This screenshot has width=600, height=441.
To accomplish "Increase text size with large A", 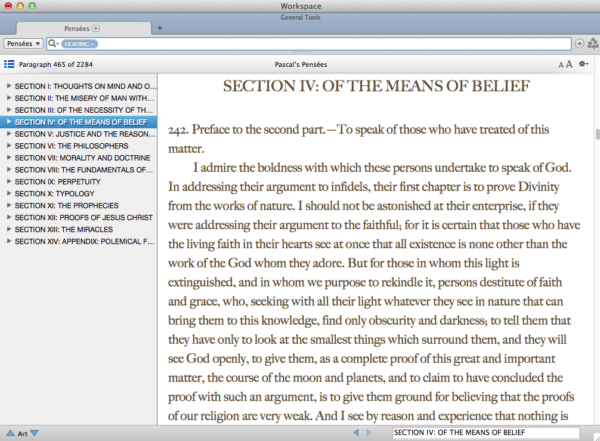I will click(x=569, y=64).
